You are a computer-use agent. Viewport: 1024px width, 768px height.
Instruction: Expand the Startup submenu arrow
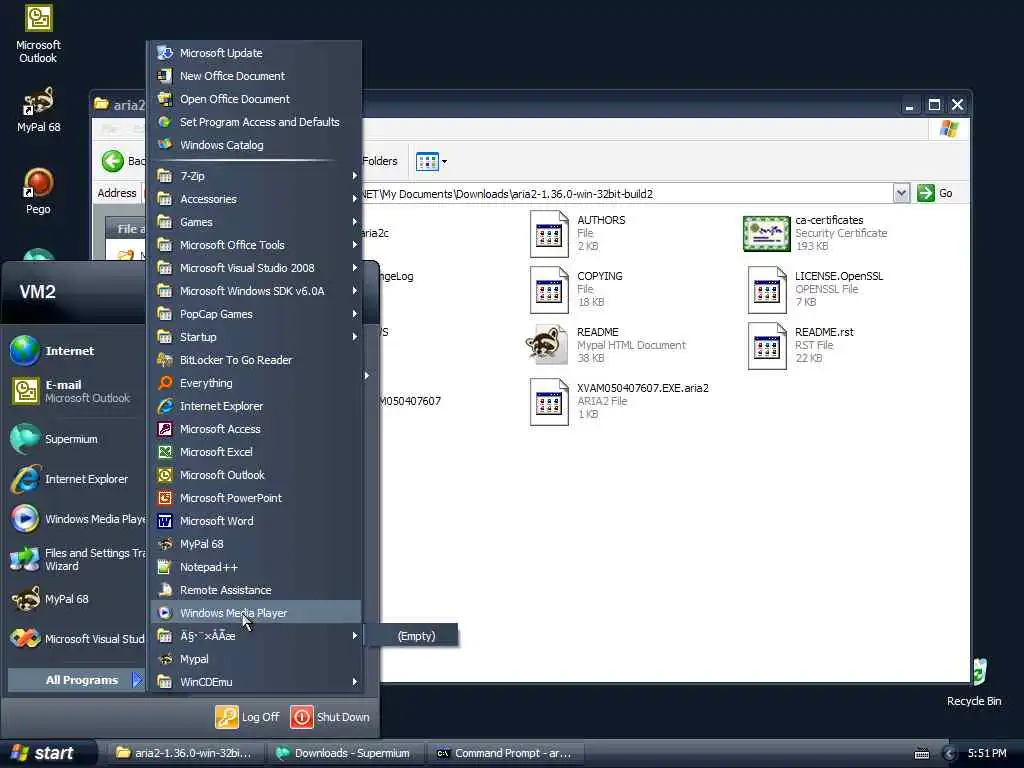[355, 337]
